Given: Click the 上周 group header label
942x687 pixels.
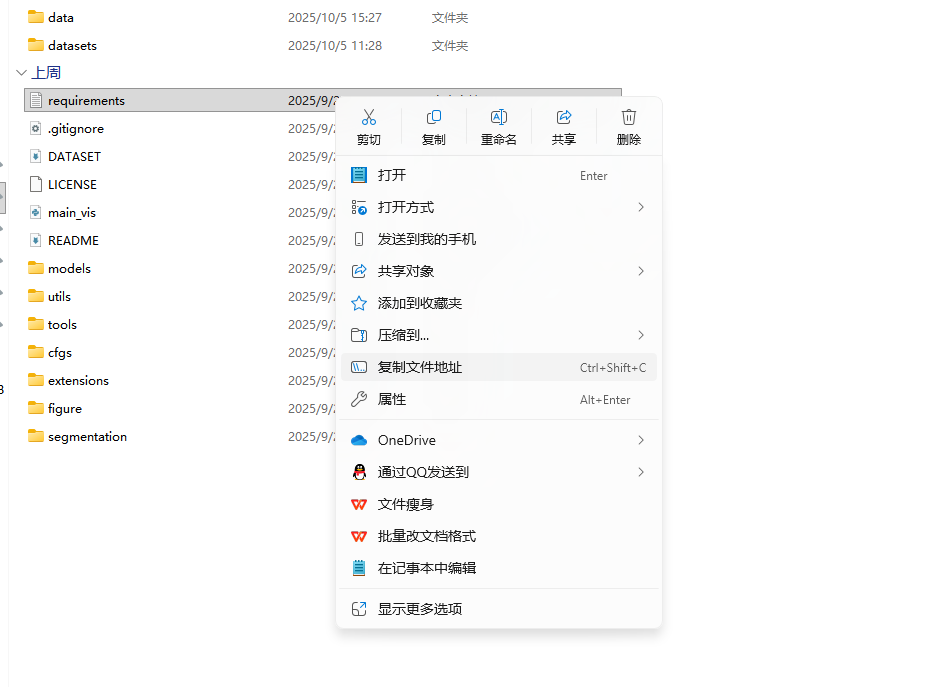Looking at the screenshot, I should click(x=46, y=73).
